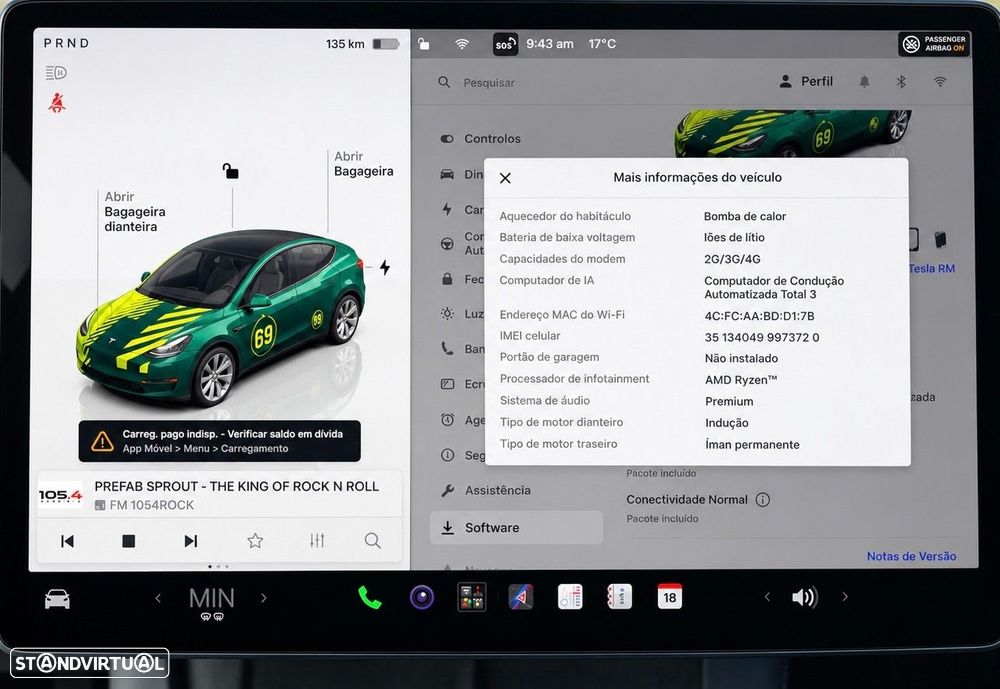
Task: Tap the Passenger Airbag ON indicator
Action: (934, 44)
